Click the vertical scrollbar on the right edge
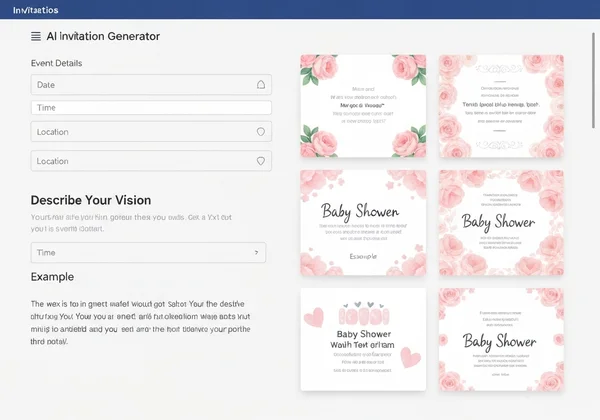The height and width of the screenshot is (420, 600). [593, 80]
